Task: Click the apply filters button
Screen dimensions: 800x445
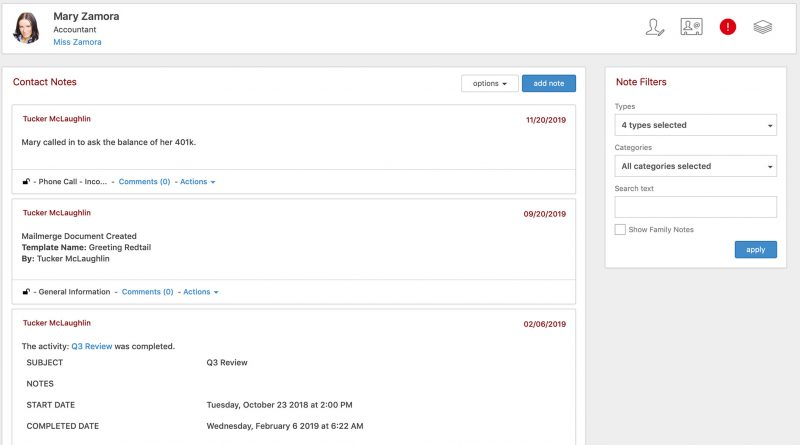Action: [x=756, y=250]
